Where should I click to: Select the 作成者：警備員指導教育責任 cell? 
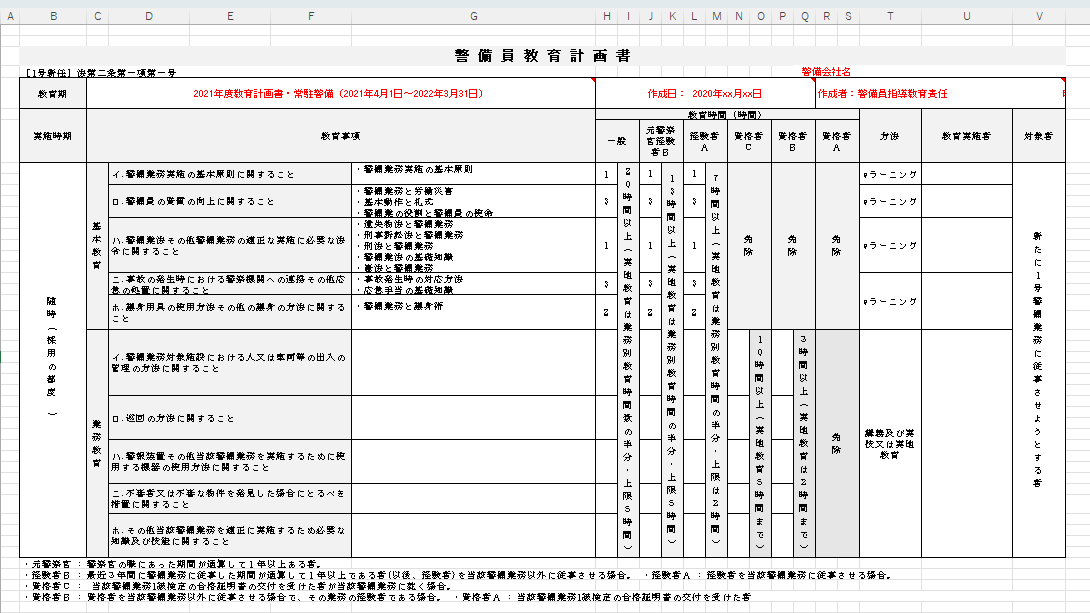click(x=940, y=94)
